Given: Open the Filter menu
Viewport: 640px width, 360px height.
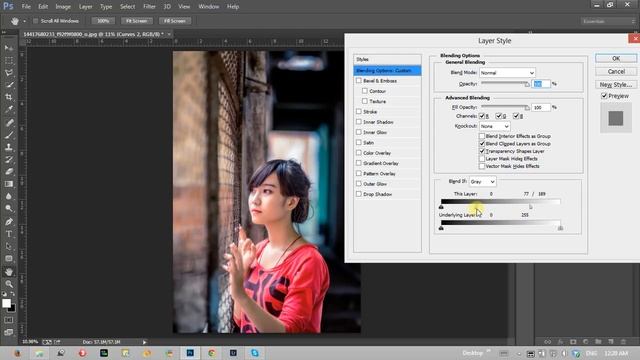Looking at the screenshot, I should [x=149, y=7].
